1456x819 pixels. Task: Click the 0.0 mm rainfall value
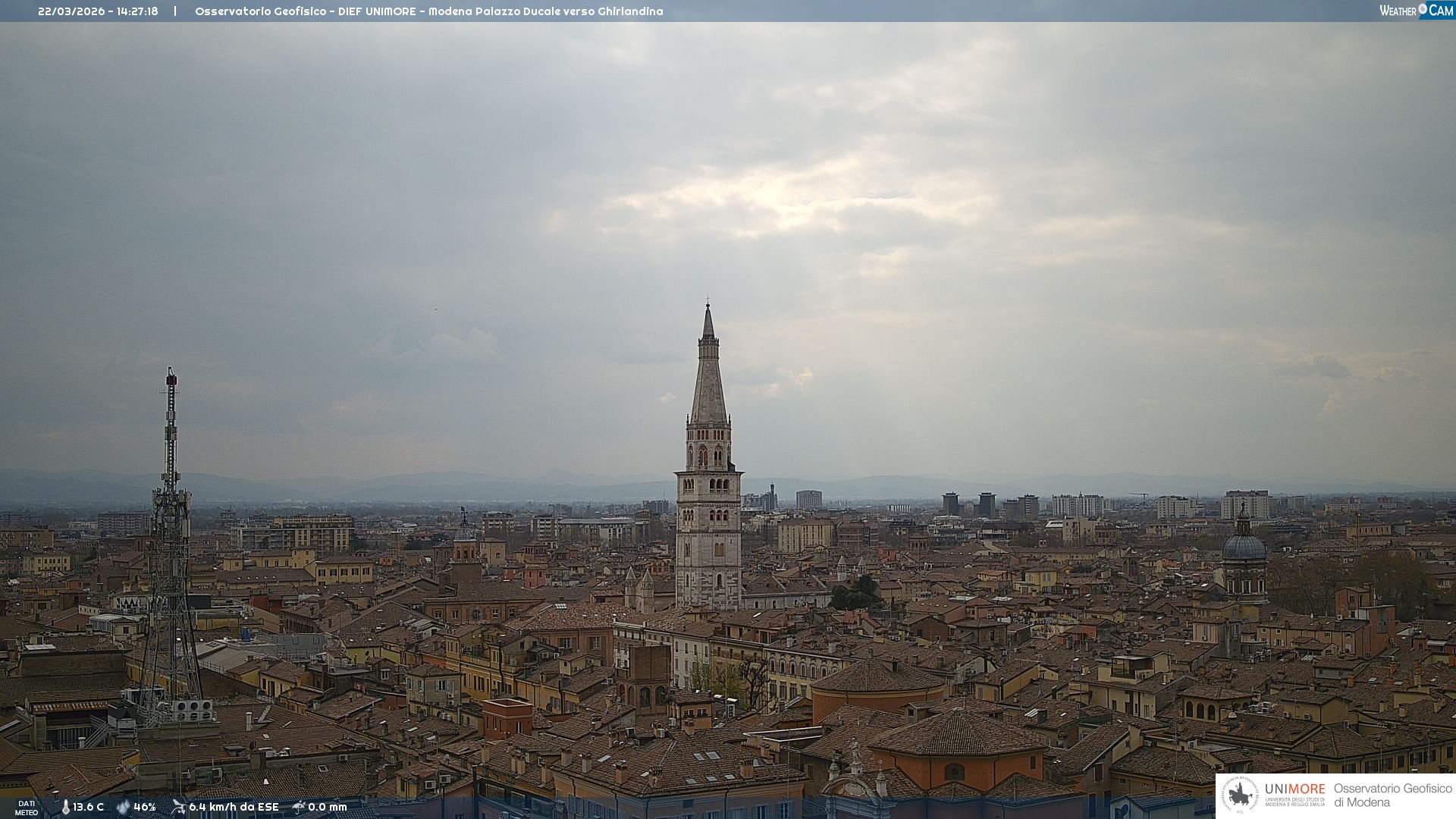(328, 807)
